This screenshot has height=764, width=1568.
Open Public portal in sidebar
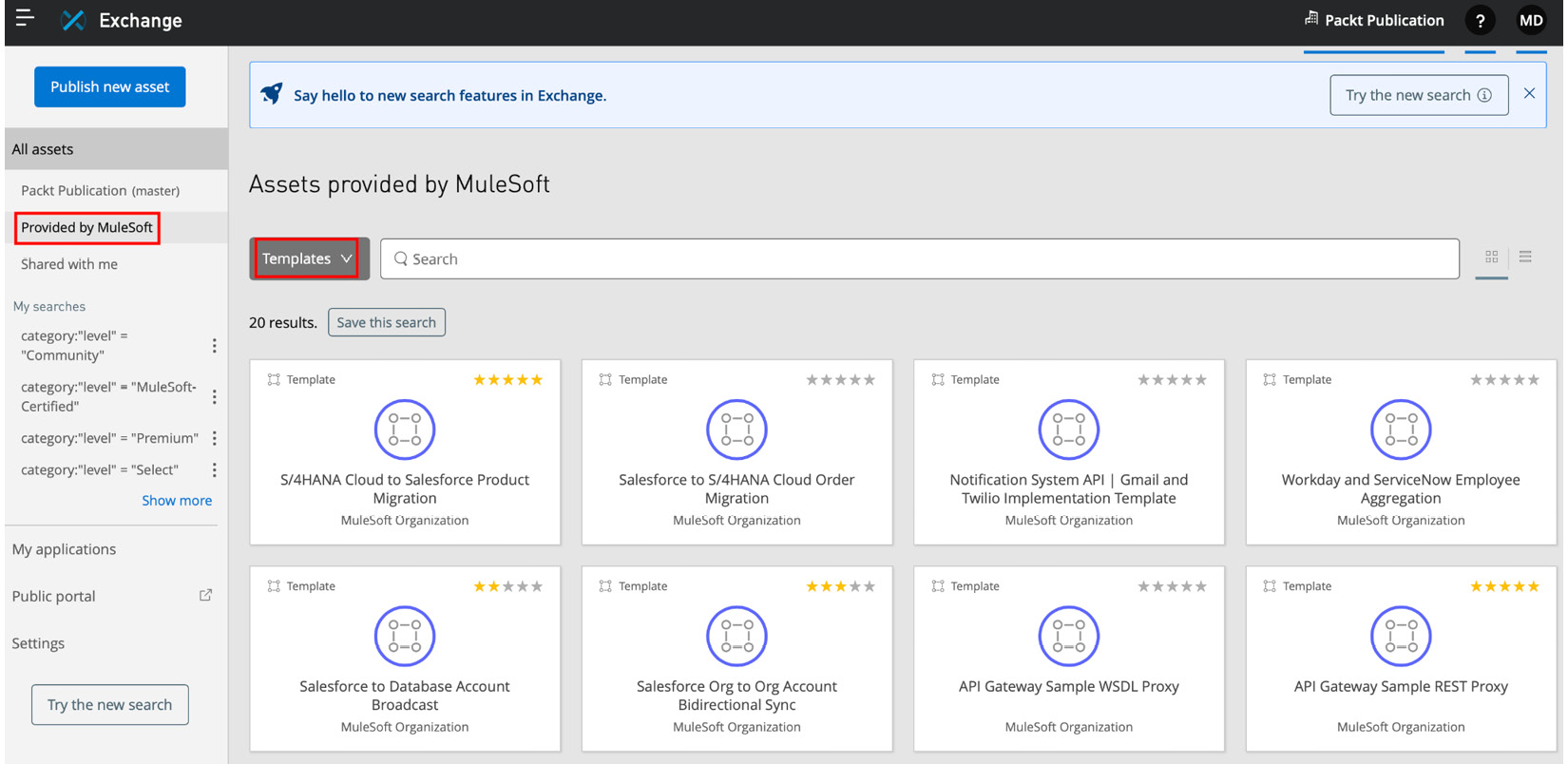pos(54,597)
